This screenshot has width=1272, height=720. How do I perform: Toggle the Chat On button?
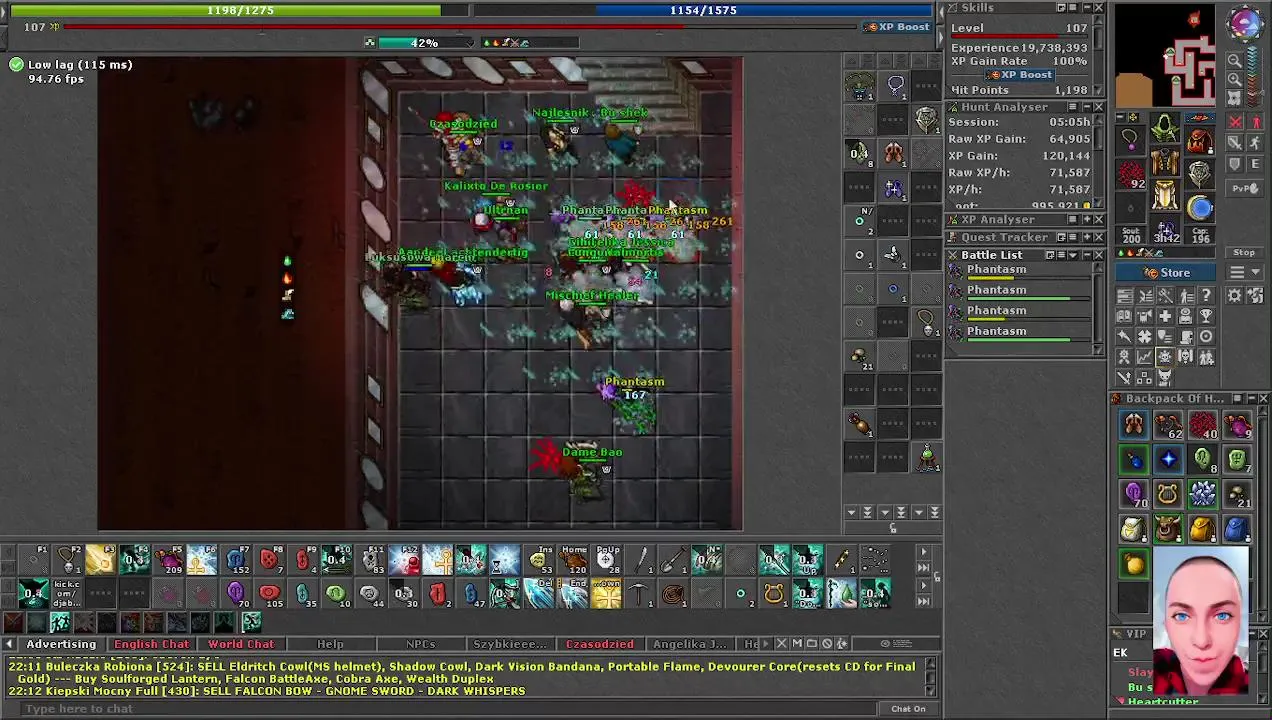tap(908, 708)
